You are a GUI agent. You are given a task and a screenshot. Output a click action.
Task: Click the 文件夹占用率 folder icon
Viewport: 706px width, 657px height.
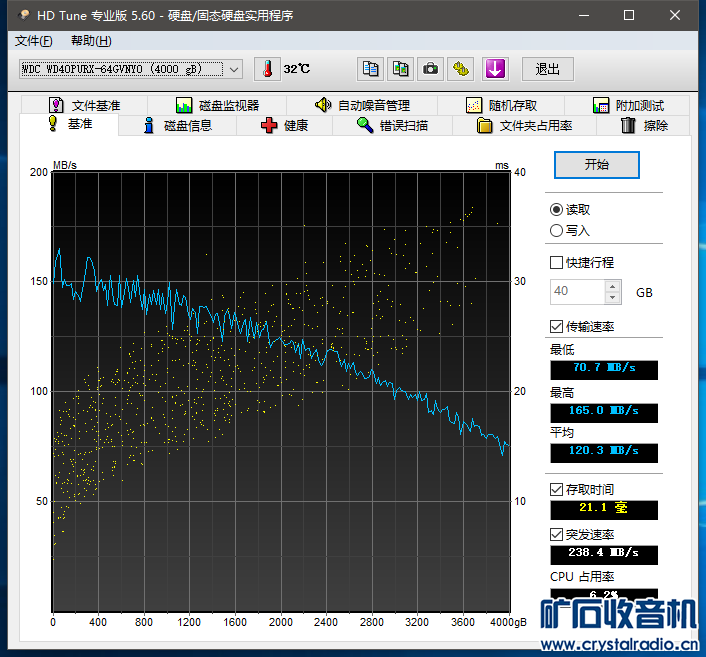click(484, 125)
